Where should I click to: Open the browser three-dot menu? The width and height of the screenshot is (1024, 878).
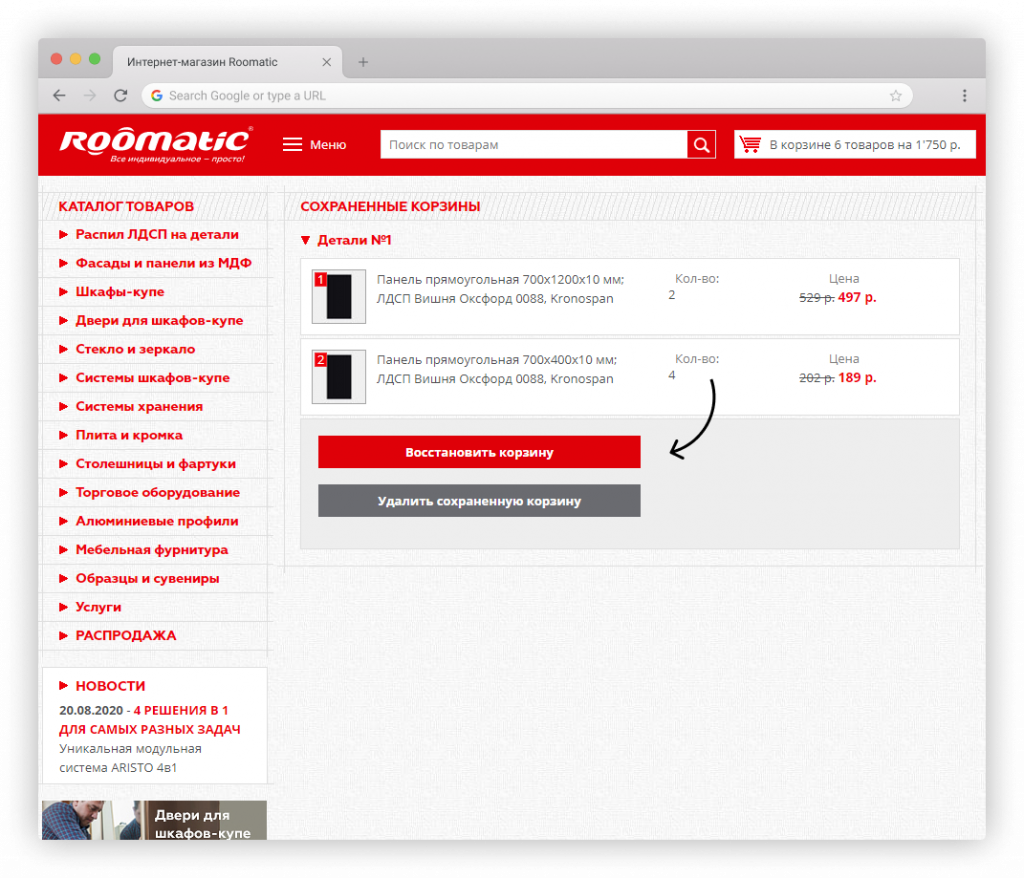point(964,96)
